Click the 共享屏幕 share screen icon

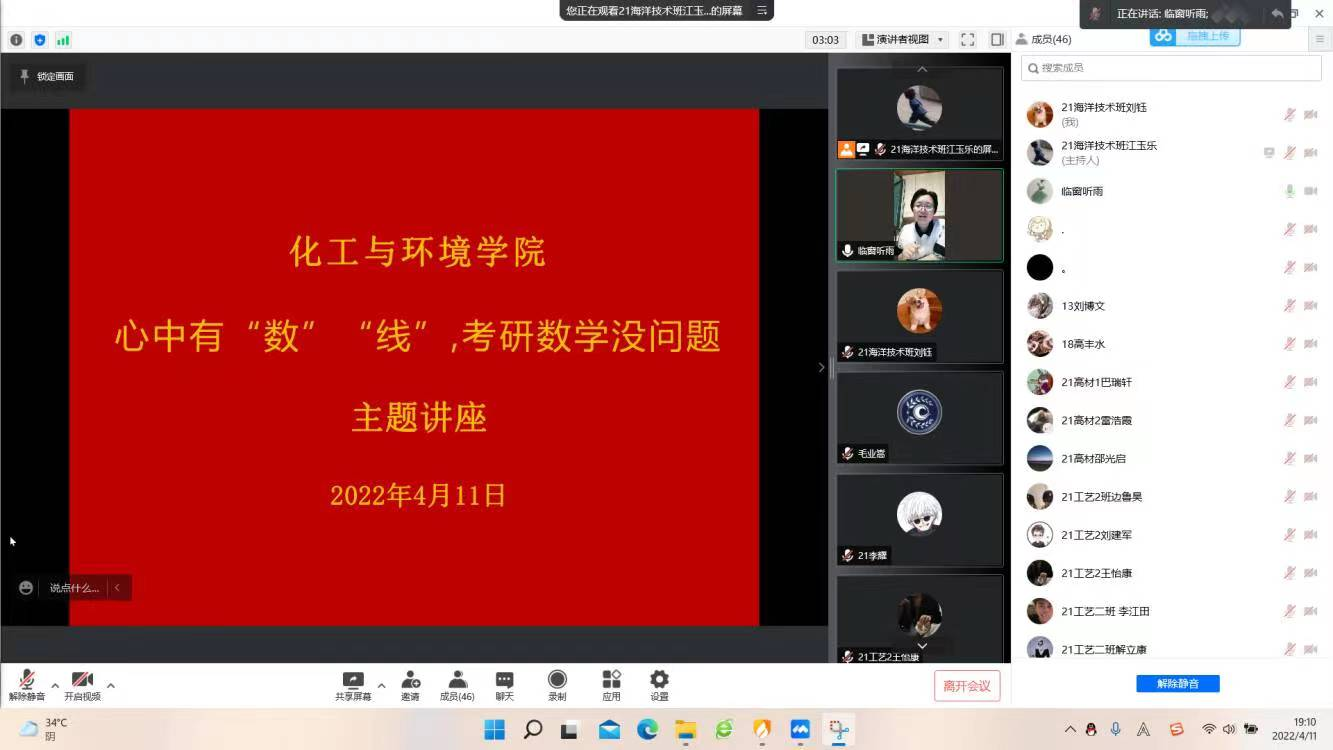pos(353,685)
